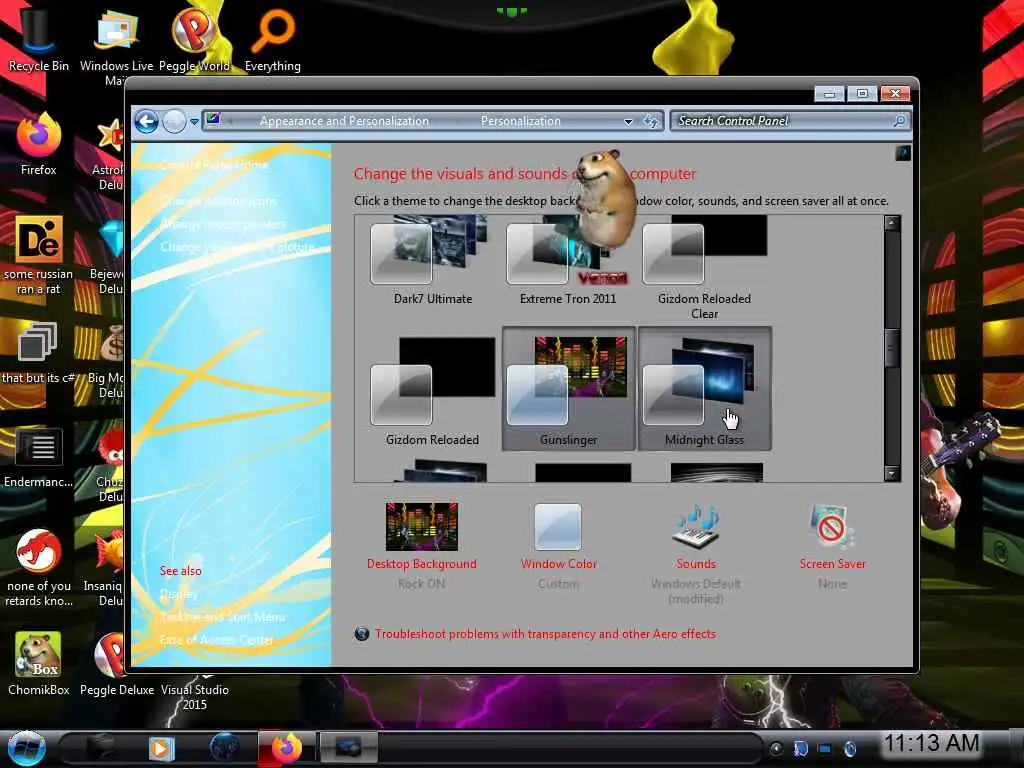The image size is (1024, 768).
Task: Open Display under See also
Action: pyautogui.click(x=178, y=594)
